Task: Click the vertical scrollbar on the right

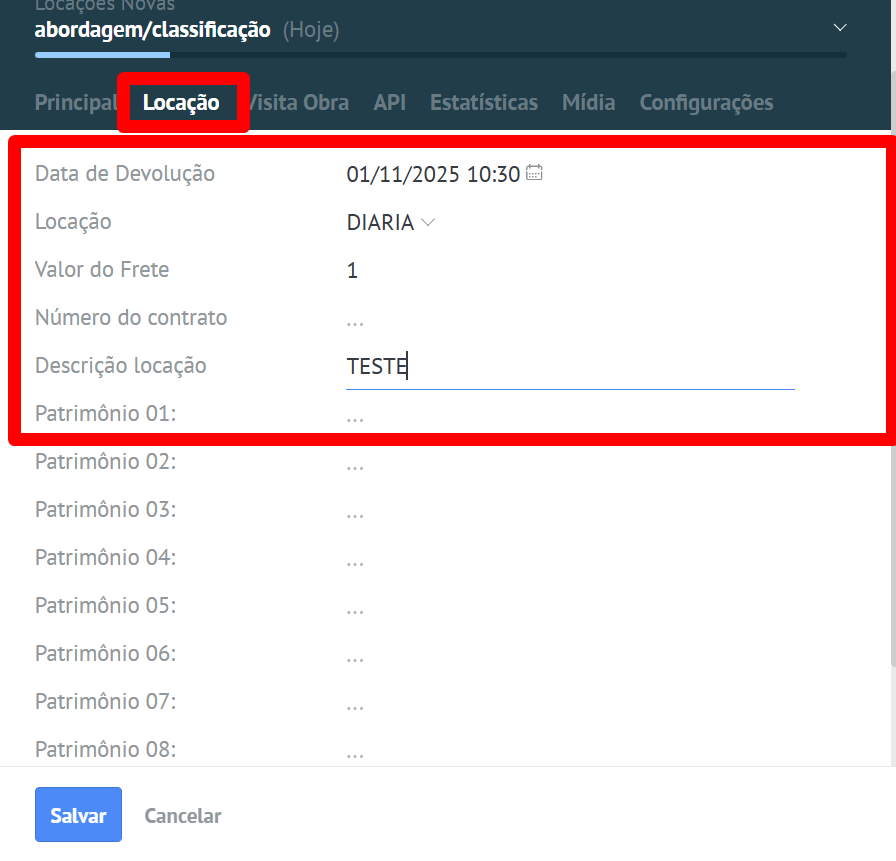Action: [x=891, y=400]
